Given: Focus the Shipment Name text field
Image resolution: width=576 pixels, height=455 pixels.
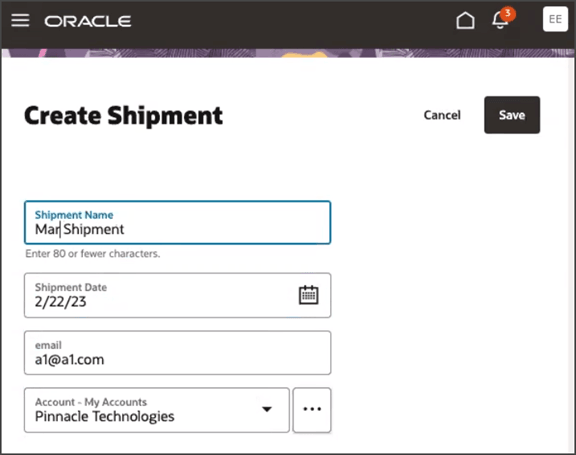Looking at the screenshot, I should coord(177,223).
